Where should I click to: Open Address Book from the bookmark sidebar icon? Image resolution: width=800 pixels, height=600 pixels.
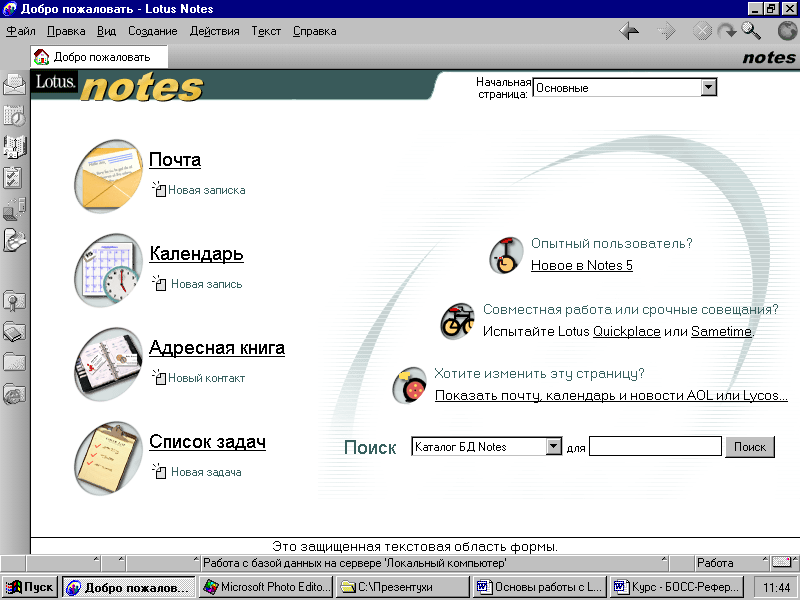click(x=14, y=147)
